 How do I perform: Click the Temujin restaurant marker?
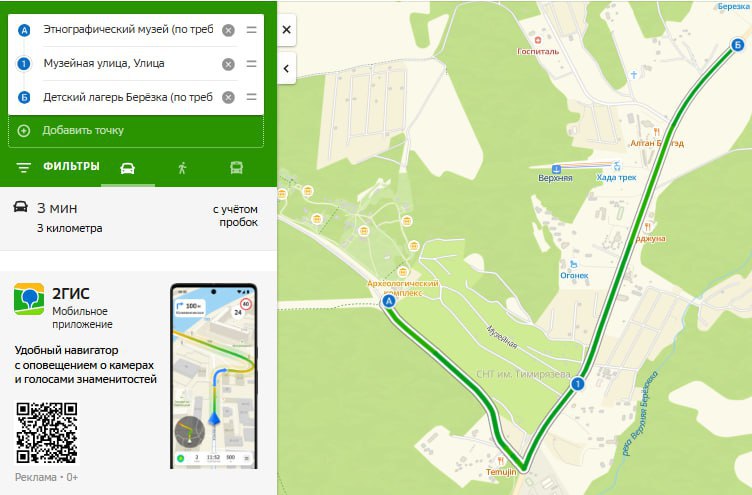501,466
